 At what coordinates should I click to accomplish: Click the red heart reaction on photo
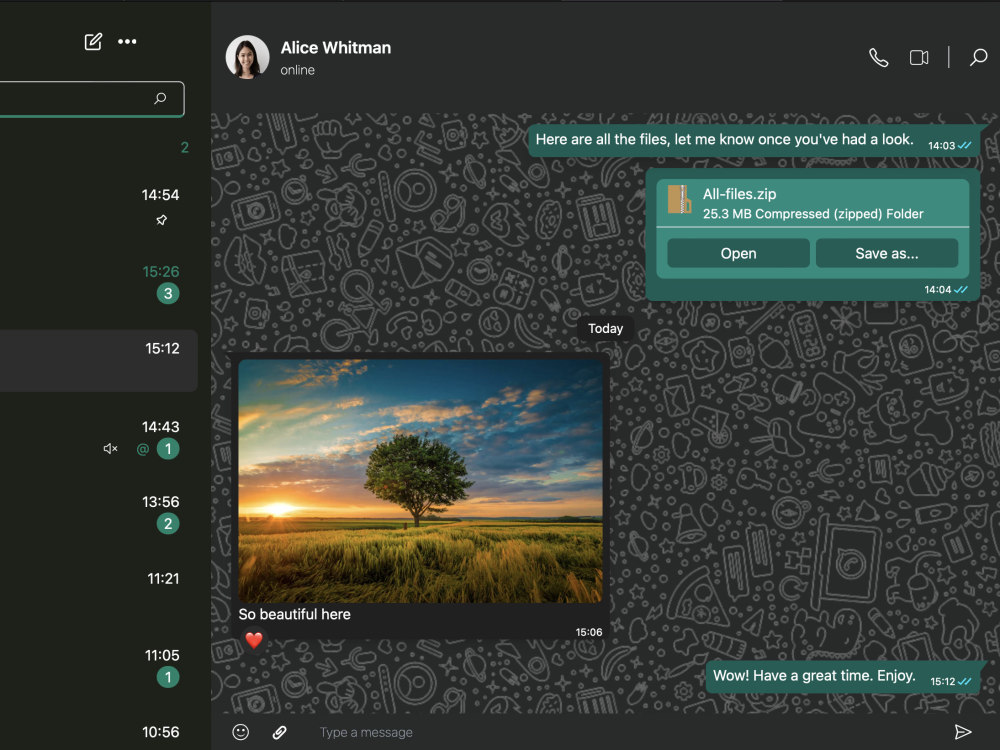click(254, 640)
